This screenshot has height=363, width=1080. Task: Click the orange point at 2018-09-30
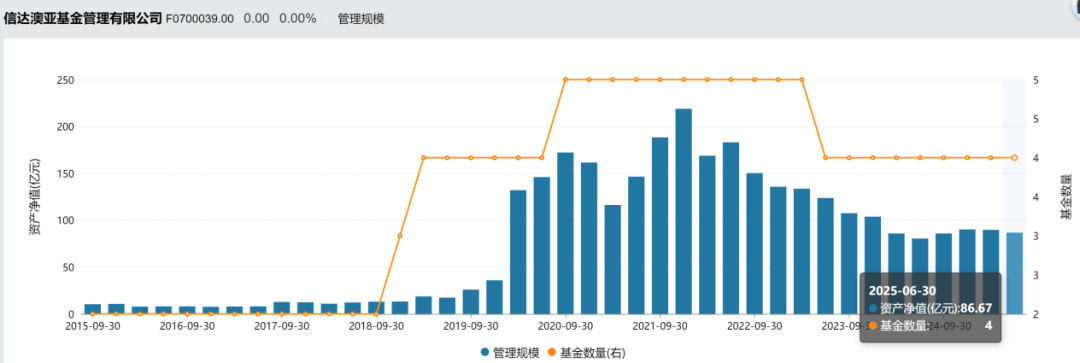pyautogui.click(x=376, y=314)
